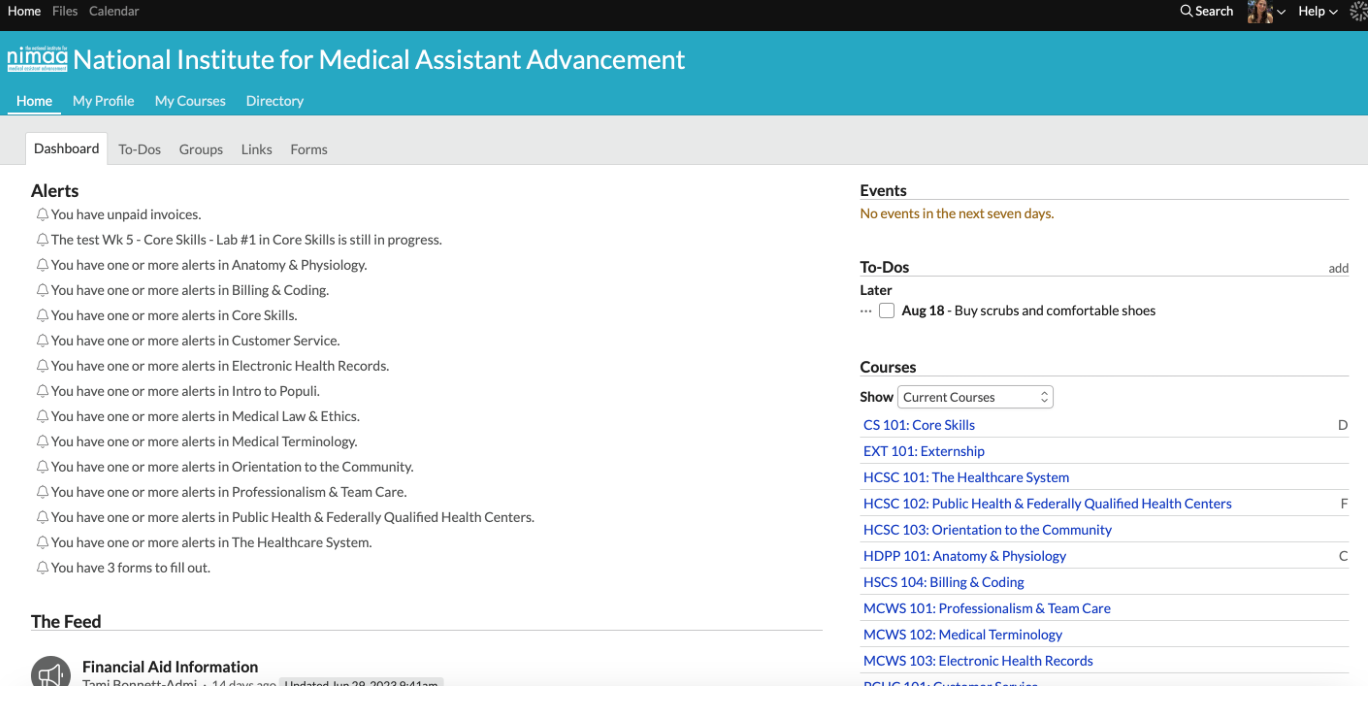Click the National Institute for Medical Assistant Advancement title
1368x728 pixels.
[x=379, y=59]
